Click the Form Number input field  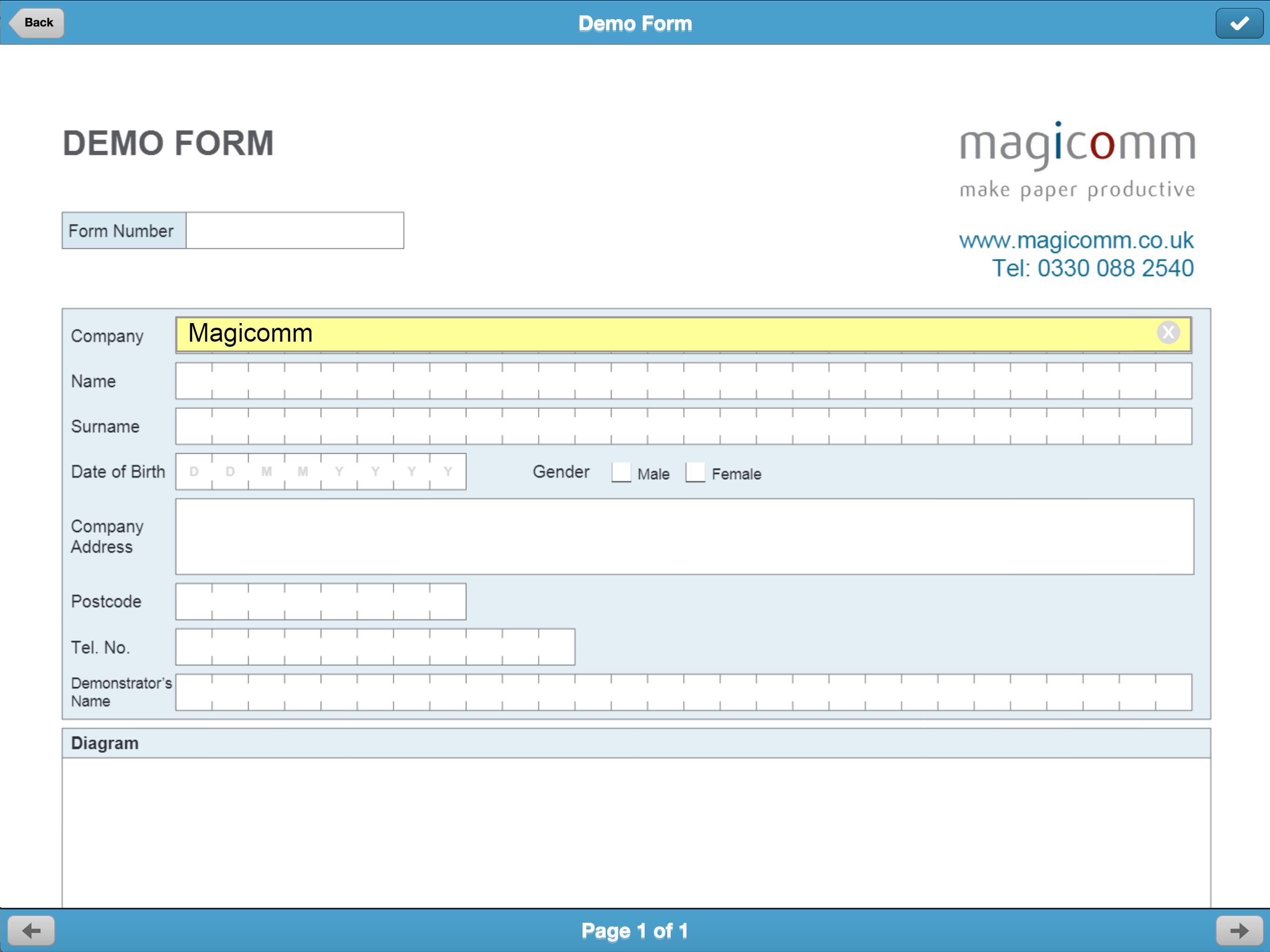click(295, 231)
